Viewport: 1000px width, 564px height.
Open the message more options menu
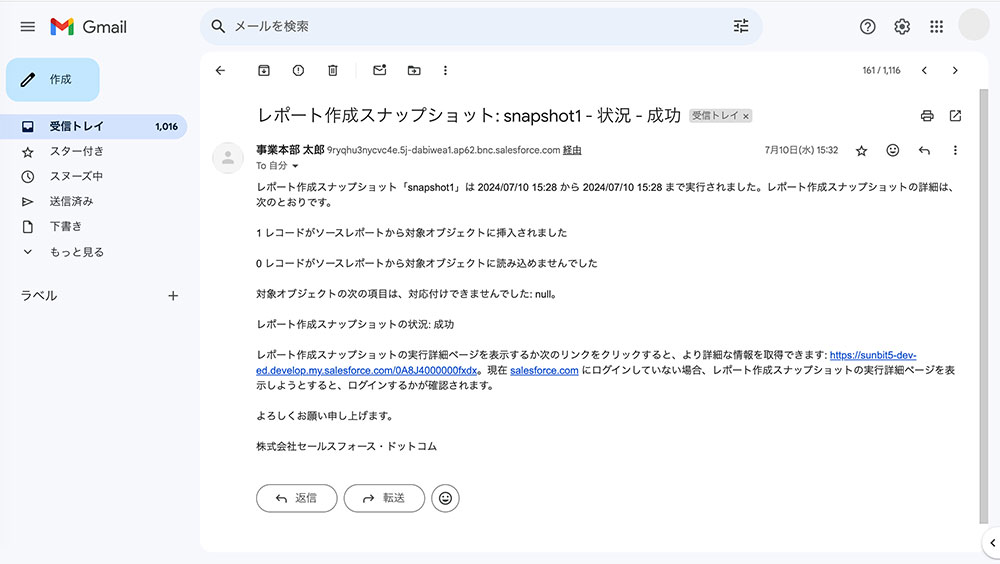(955, 151)
